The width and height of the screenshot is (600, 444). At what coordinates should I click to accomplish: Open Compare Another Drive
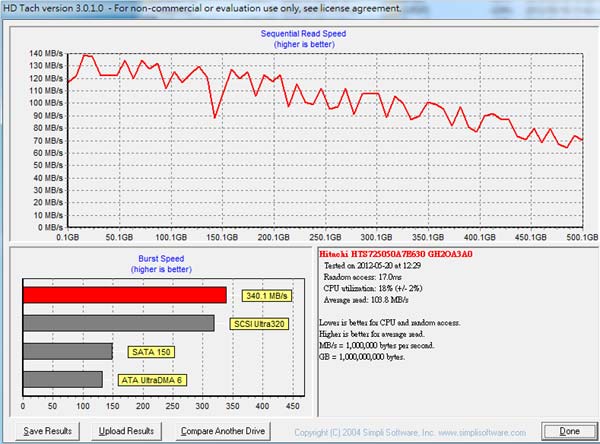point(222,431)
